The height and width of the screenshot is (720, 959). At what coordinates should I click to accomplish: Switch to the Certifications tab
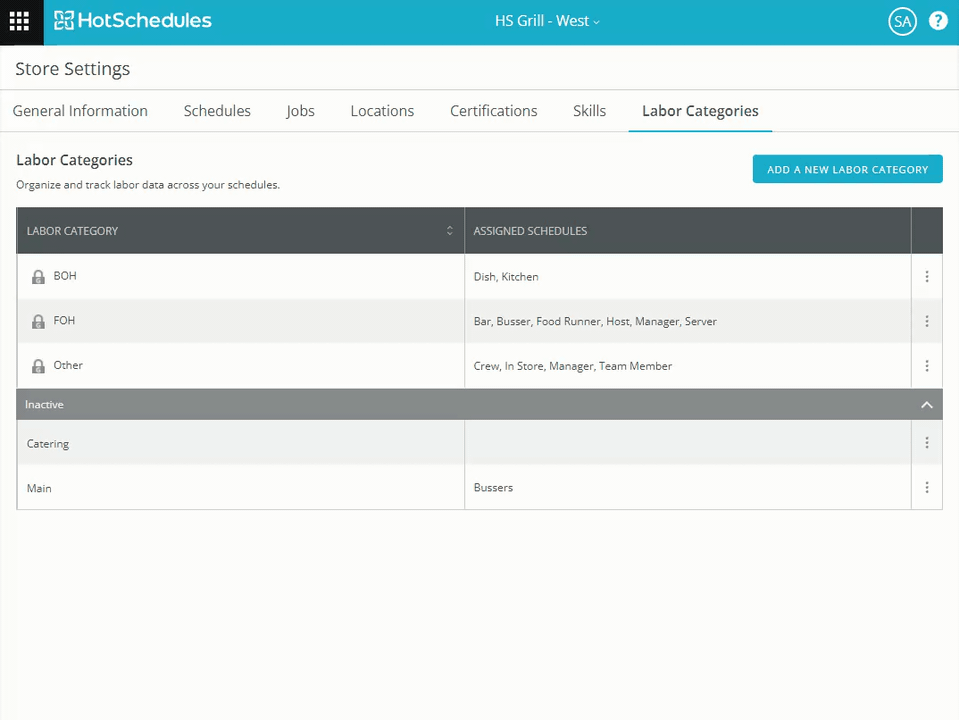(494, 111)
